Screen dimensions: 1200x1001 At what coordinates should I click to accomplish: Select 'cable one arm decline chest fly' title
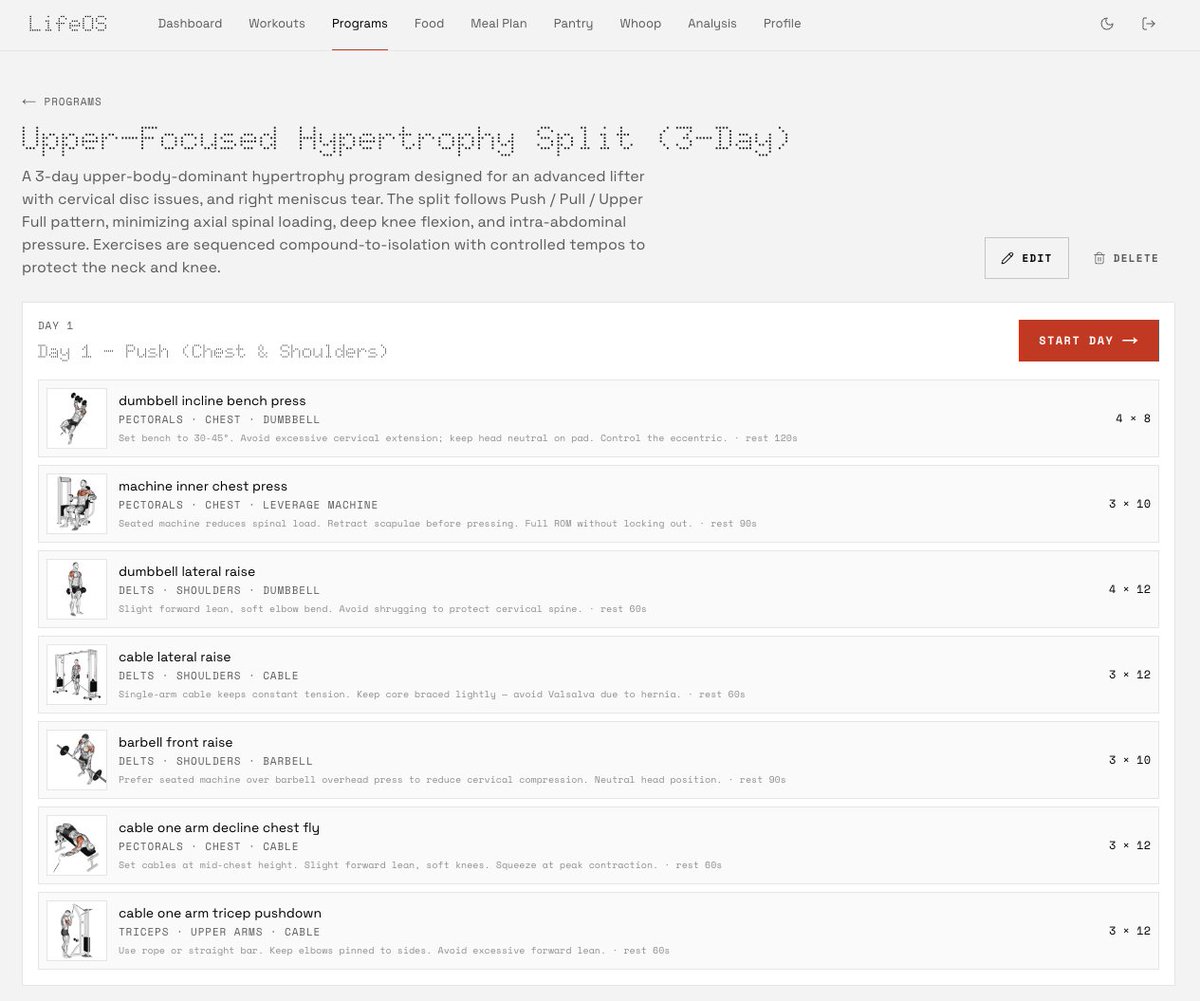click(219, 828)
